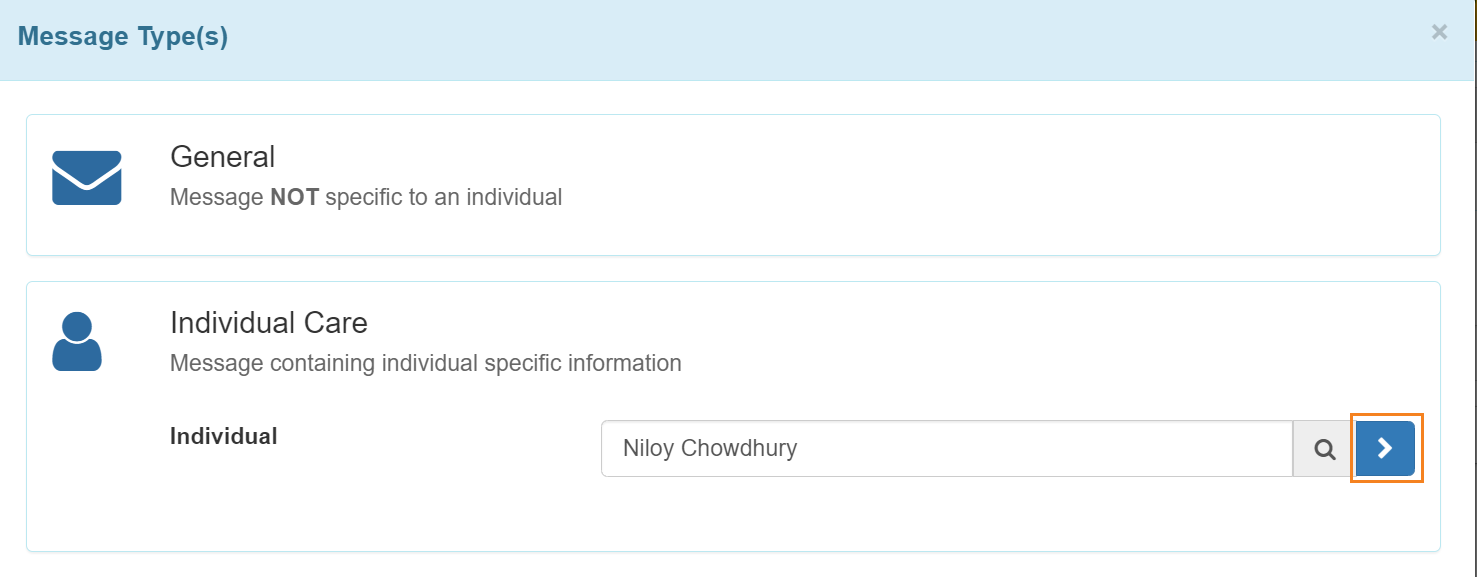The height and width of the screenshot is (577, 1477).
Task: Click the 'Message Type(s)' dialog title
Action: click(123, 37)
